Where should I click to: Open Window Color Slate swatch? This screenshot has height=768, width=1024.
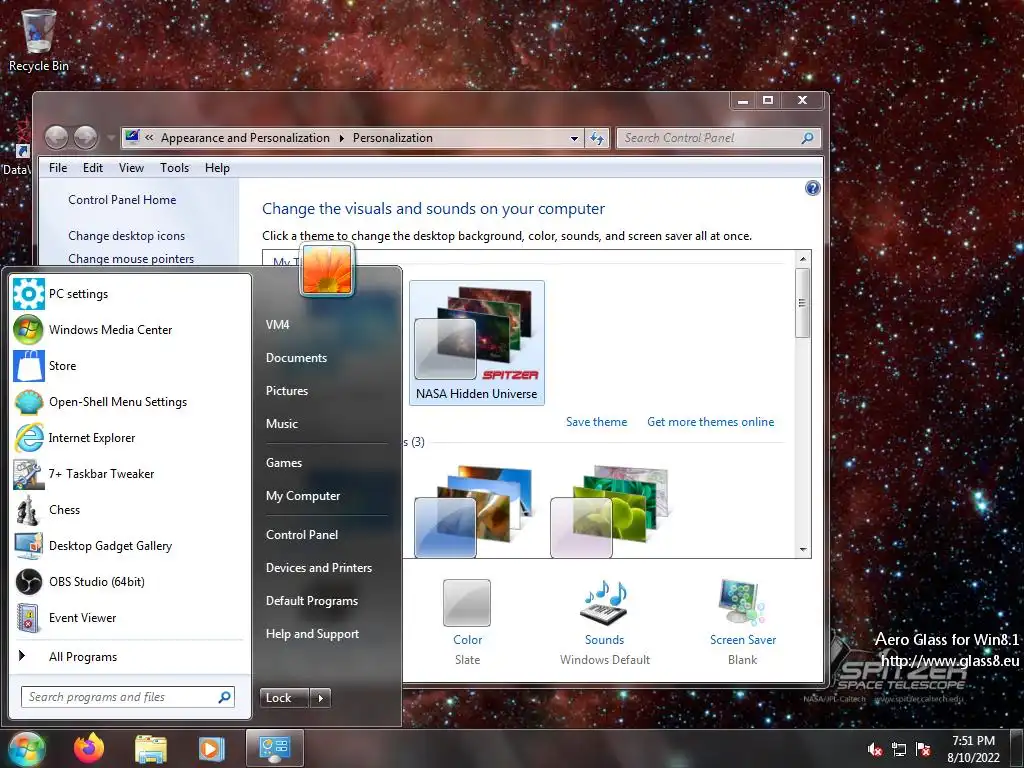467,603
